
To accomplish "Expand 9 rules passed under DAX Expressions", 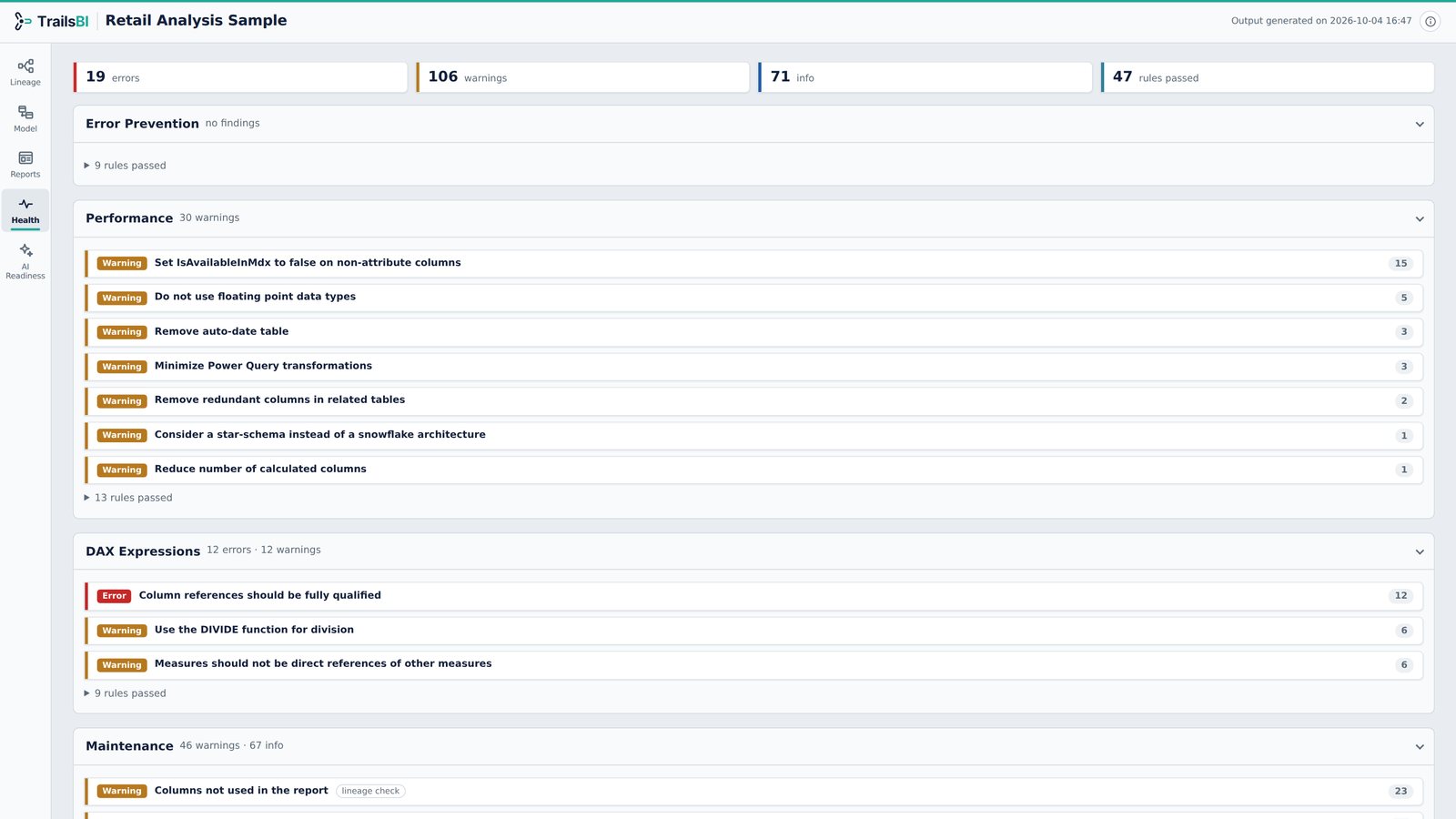I will [126, 693].
